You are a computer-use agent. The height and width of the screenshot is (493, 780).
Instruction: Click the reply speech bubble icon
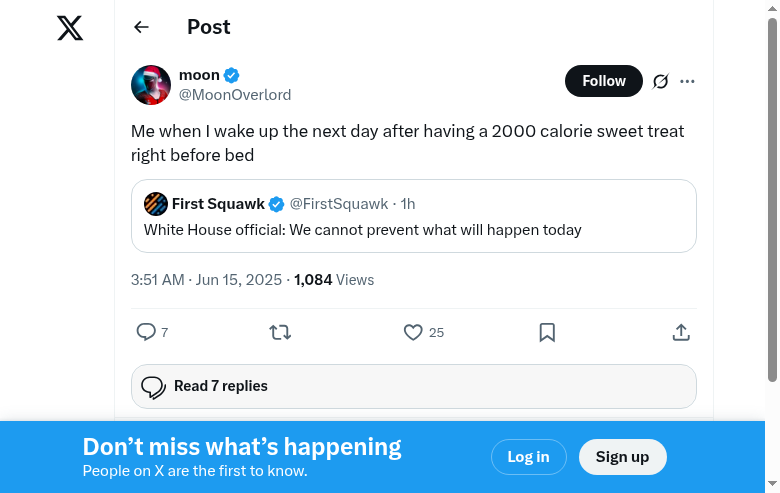146,332
